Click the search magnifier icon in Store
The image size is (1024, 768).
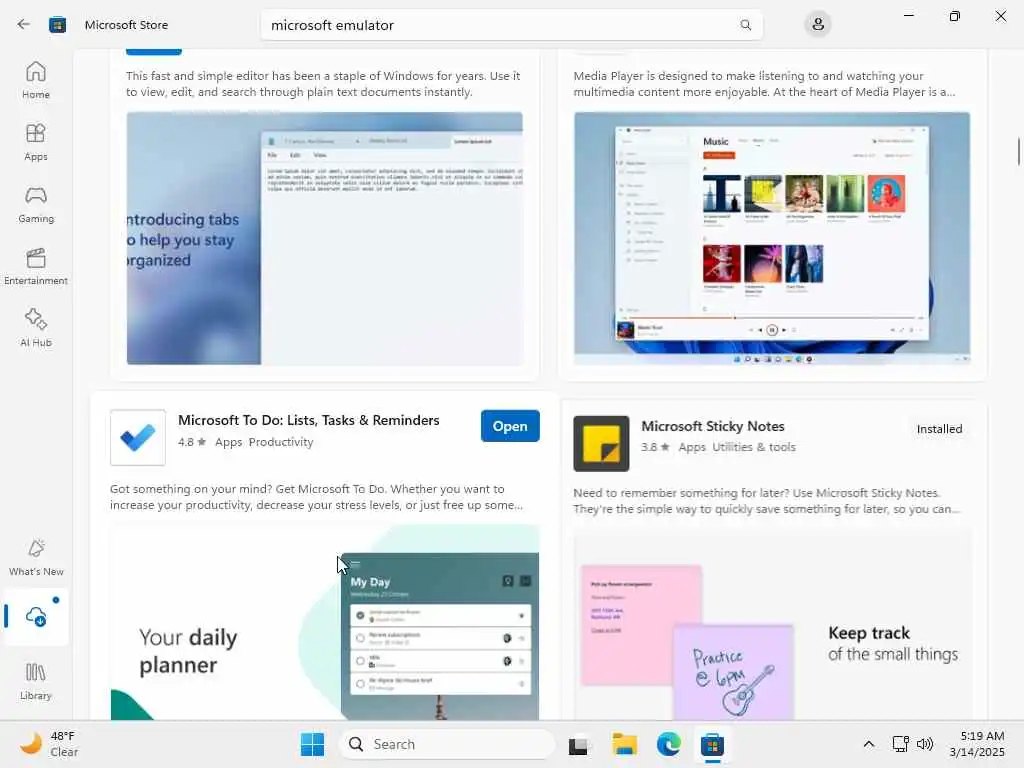coord(745,25)
